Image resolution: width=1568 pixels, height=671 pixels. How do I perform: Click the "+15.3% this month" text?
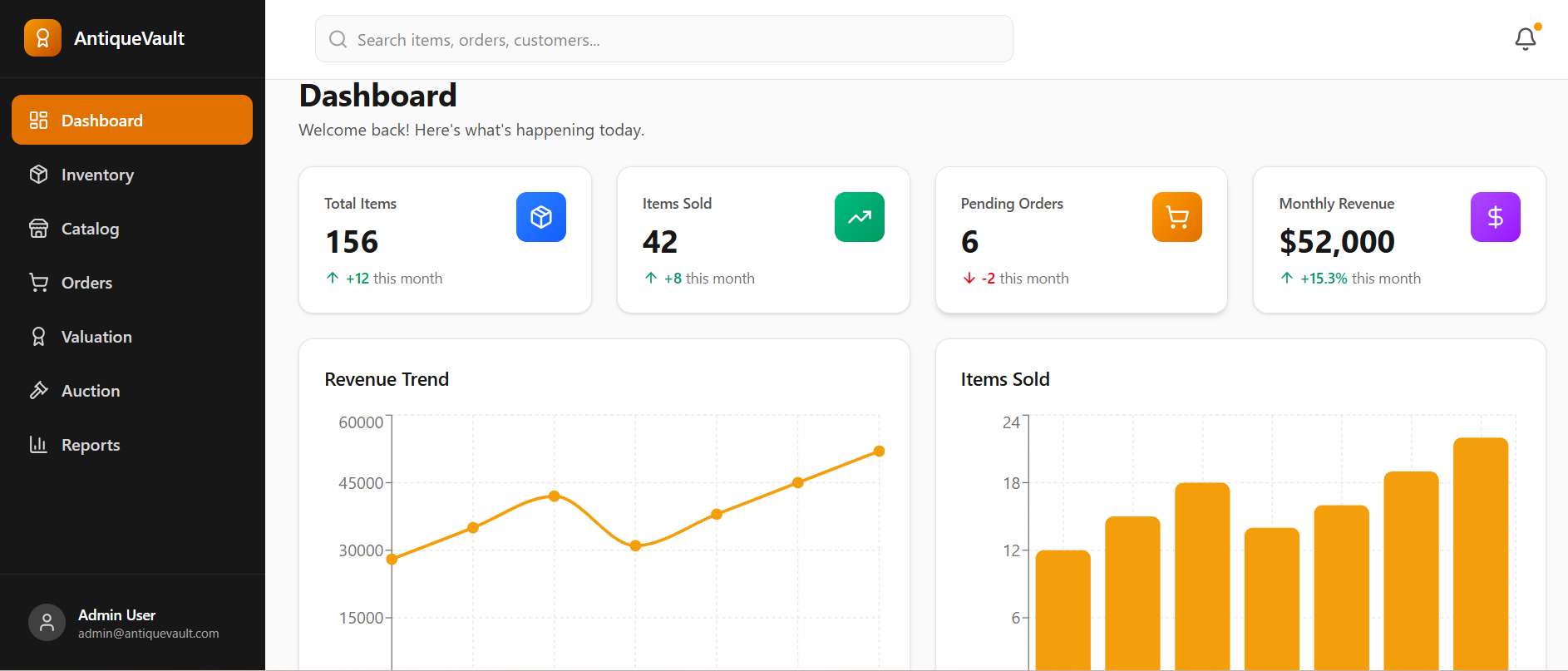click(1361, 279)
